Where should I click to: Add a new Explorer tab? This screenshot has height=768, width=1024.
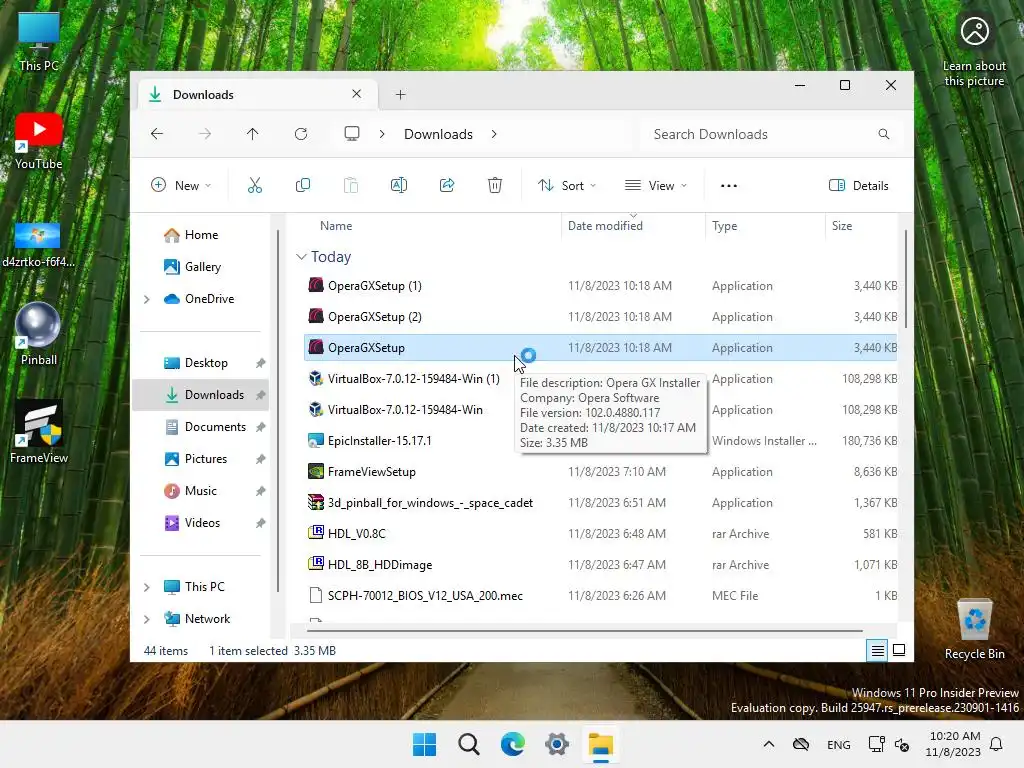coord(400,95)
